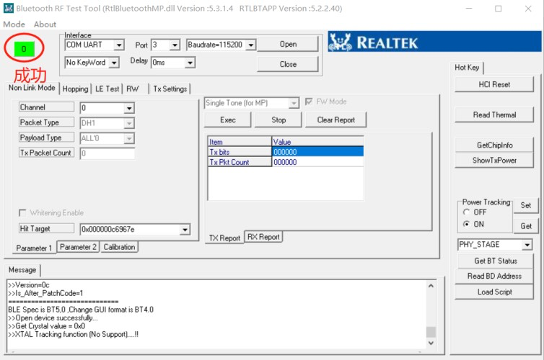Select the Message tab
Viewport: 544px width, 360px height.
pyautogui.click(x=22, y=270)
